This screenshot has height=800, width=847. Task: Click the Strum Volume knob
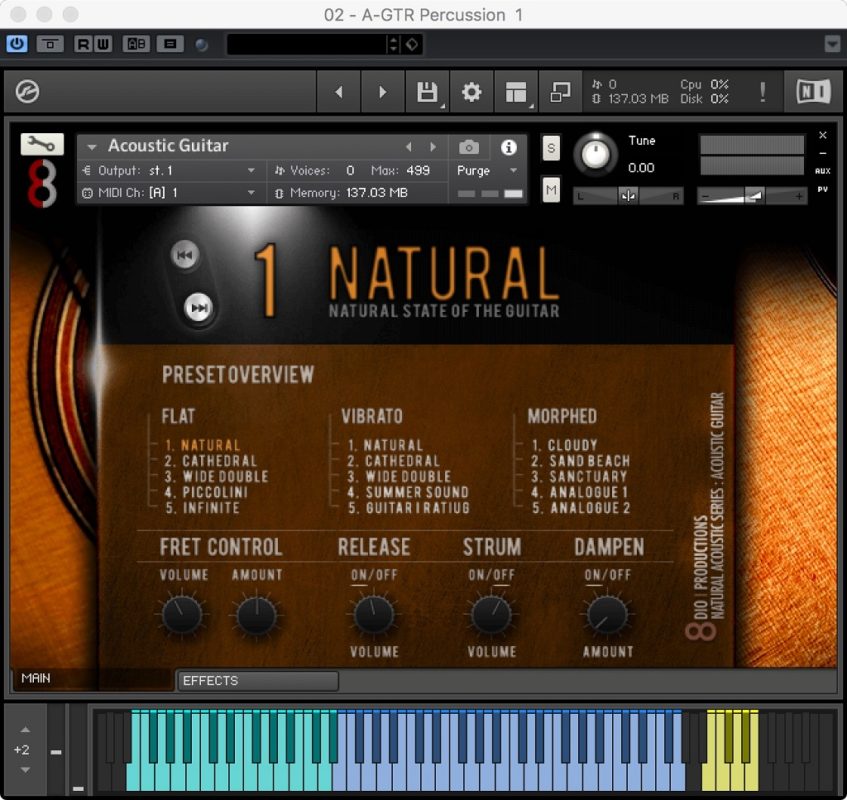click(x=492, y=615)
